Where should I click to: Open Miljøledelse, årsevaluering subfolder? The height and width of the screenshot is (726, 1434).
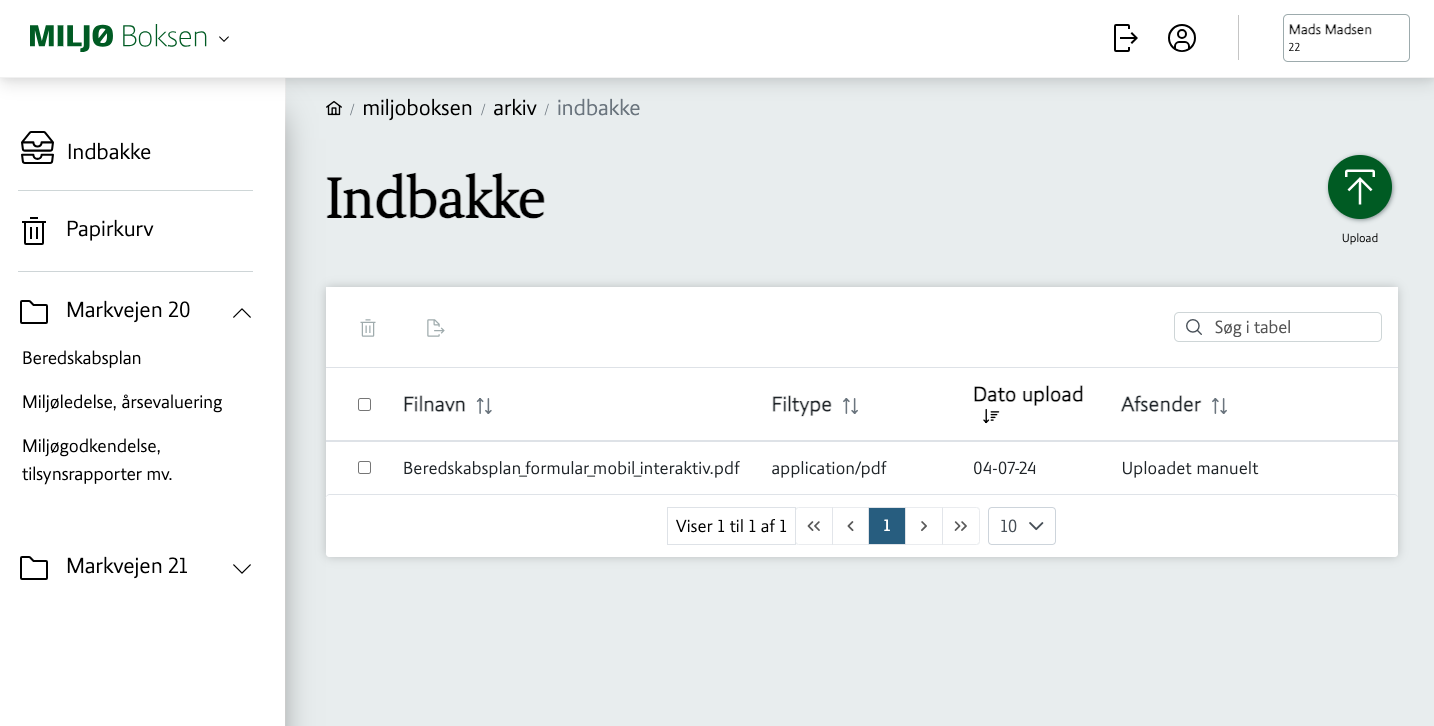(122, 402)
